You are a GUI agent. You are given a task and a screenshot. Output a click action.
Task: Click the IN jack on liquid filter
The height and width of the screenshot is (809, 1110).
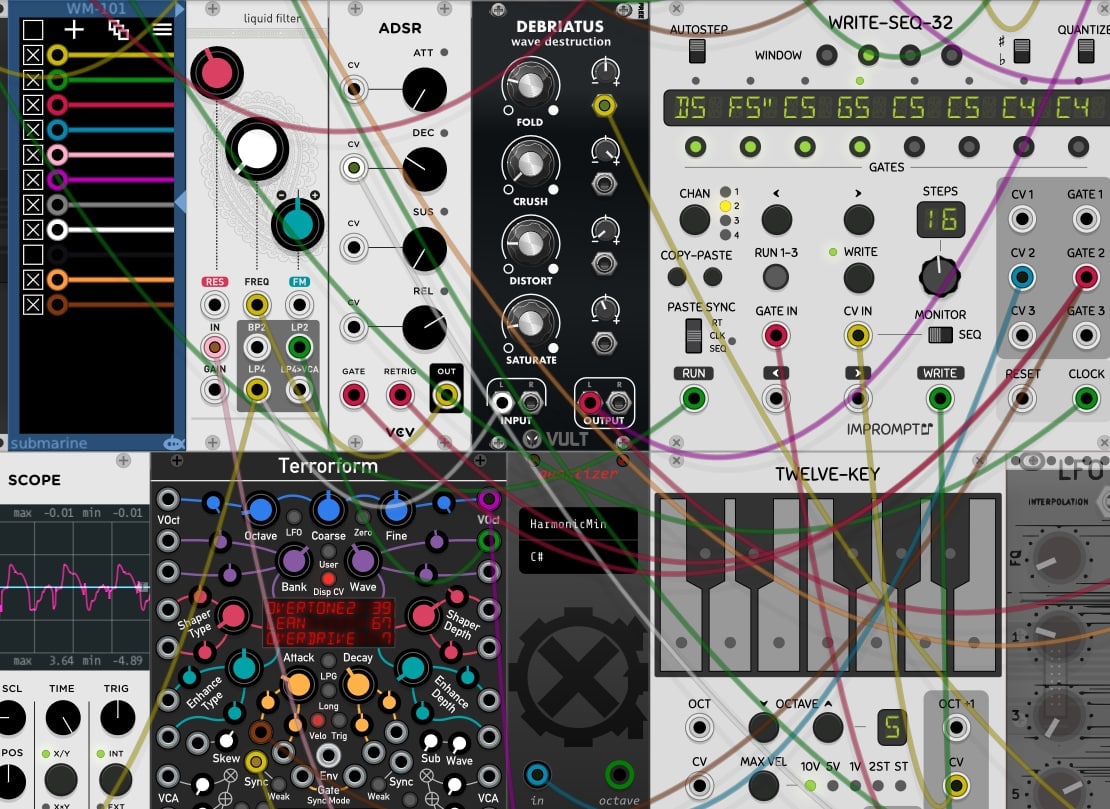point(214,348)
